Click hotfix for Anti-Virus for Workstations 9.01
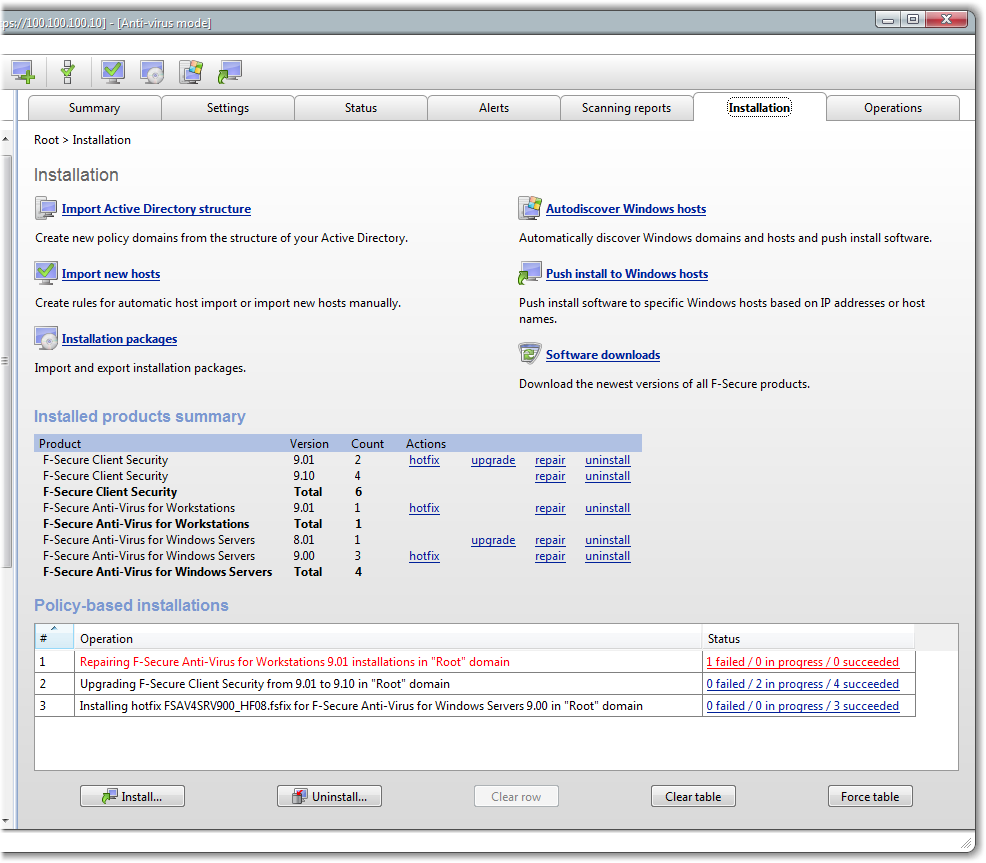This screenshot has height=863, width=986. coord(424,508)
